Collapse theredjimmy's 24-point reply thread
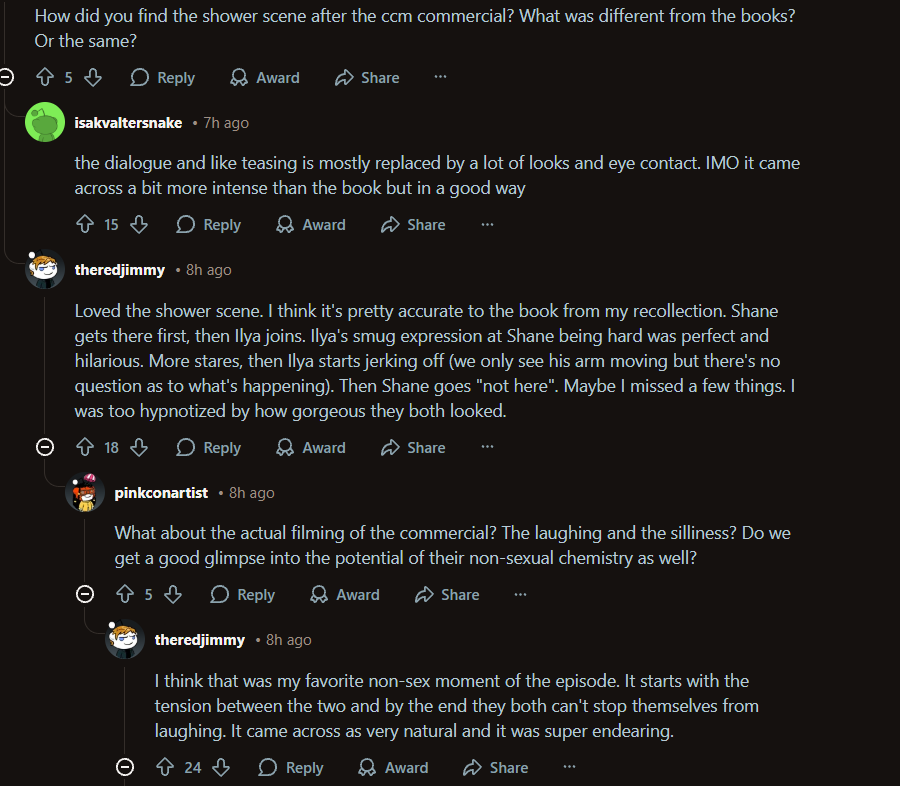 coord(125,767)
